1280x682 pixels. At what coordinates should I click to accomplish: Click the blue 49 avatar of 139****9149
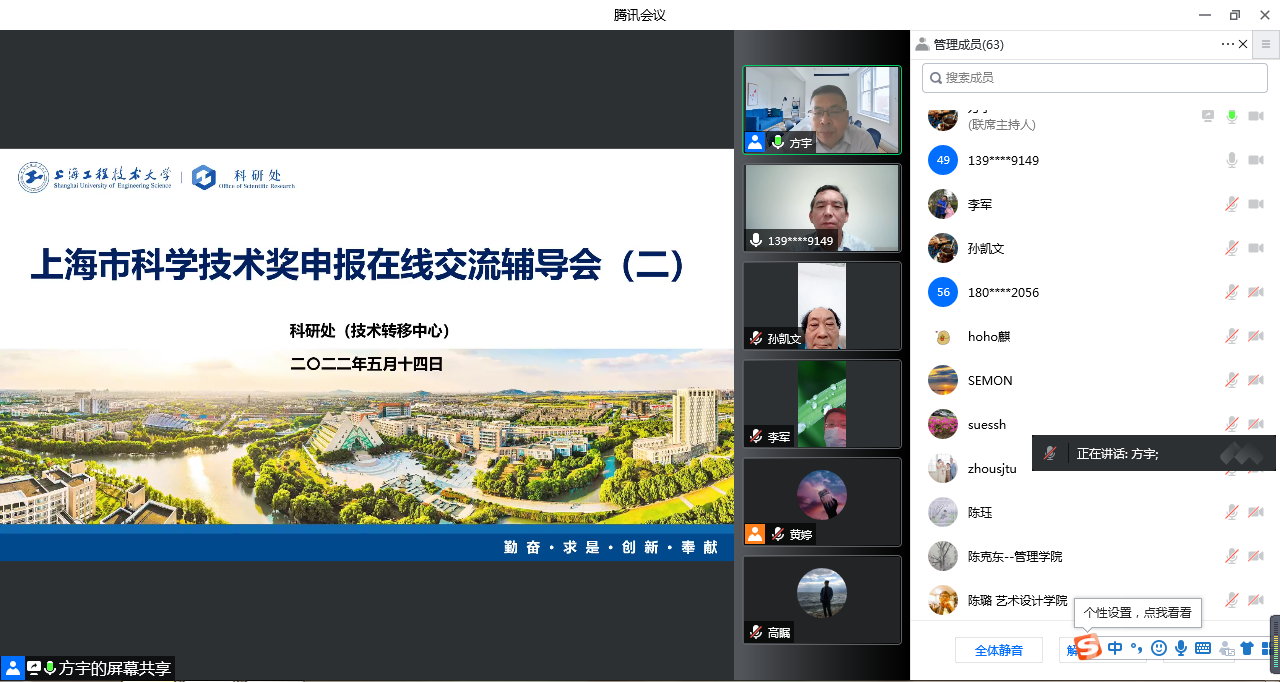tap(943, 160)
